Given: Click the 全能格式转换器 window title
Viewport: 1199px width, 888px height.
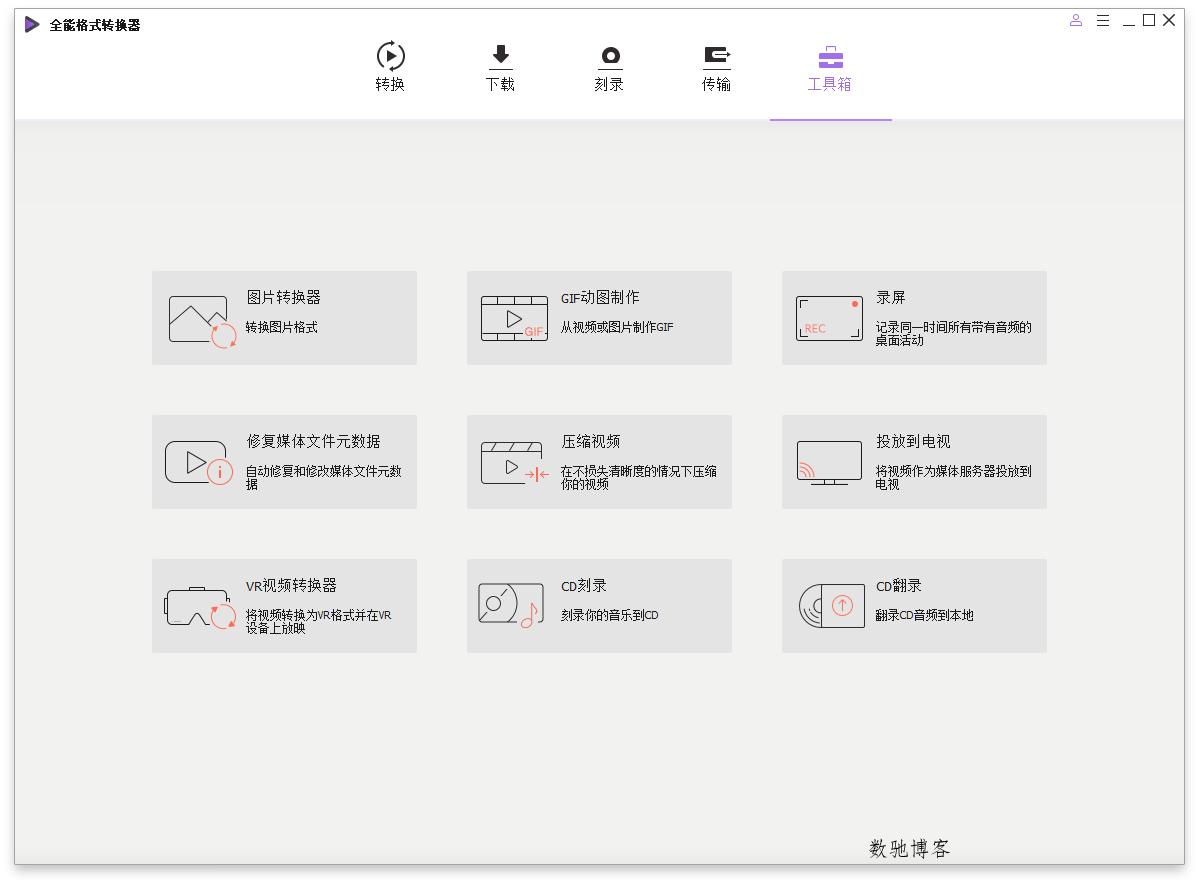Looking at the screenshot, I should coord(95,25).
